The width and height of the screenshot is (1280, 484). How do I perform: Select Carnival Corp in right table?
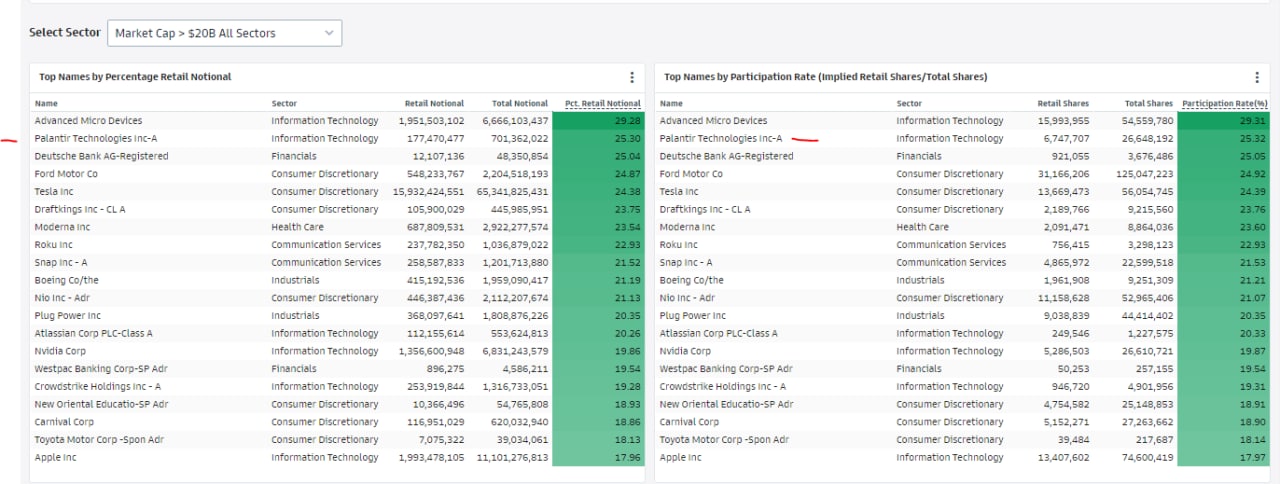(688, 422)
